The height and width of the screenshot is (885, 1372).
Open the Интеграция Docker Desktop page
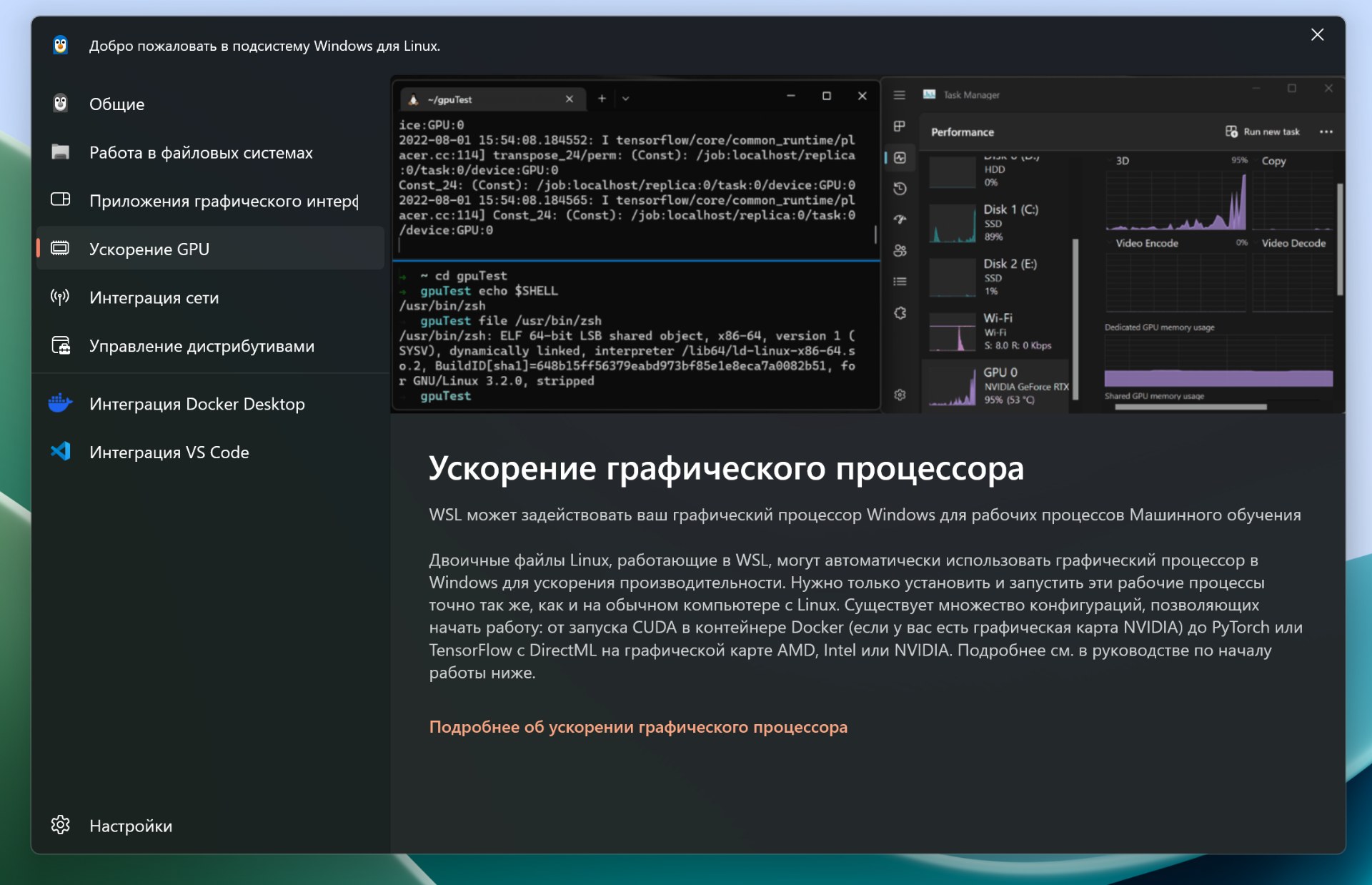click(x=197, y=404)
